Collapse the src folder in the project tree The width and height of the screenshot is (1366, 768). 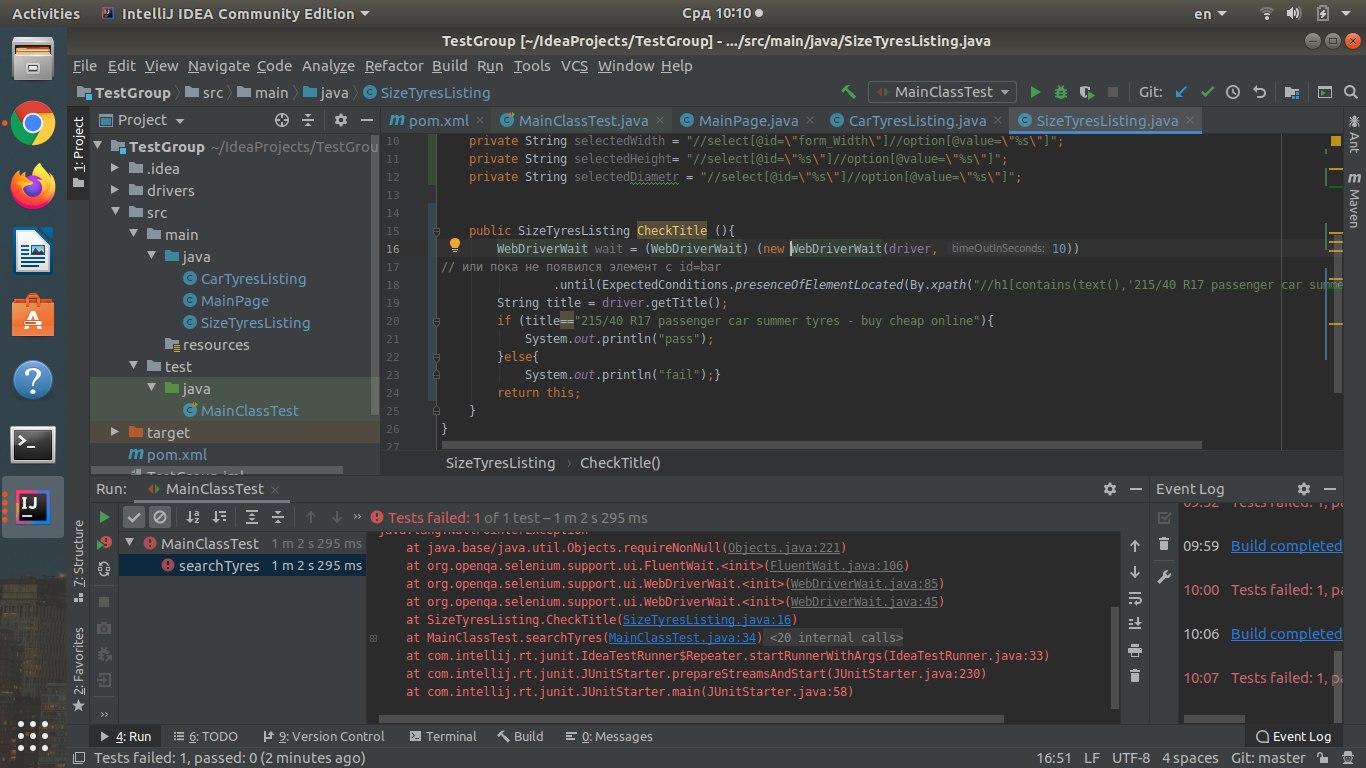(117, 212)
